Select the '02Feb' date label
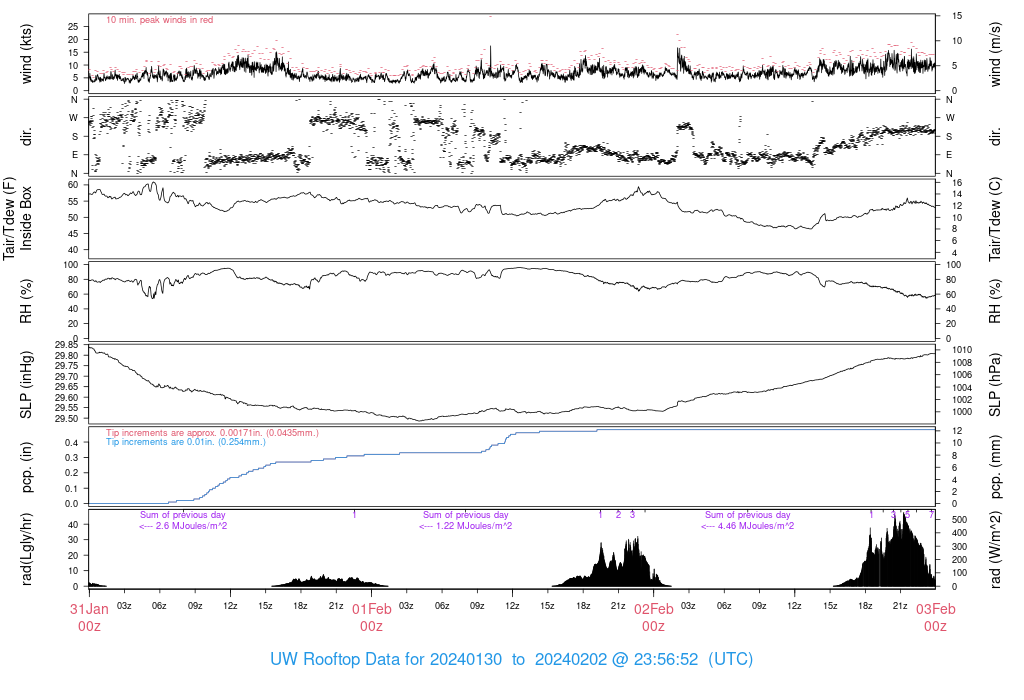Viewport: 1024px width, 700px height. [x=654, y=609]
